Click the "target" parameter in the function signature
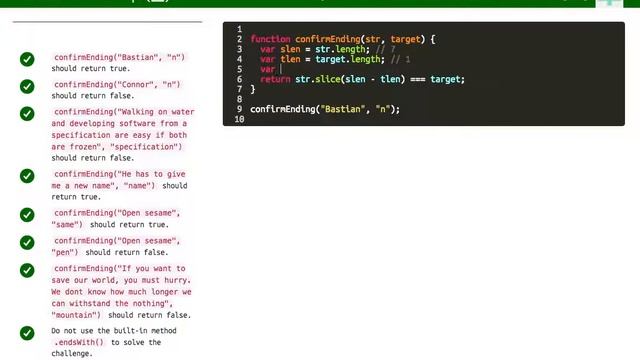The height and width of the screenshot is (360, 640). [405, 39]
